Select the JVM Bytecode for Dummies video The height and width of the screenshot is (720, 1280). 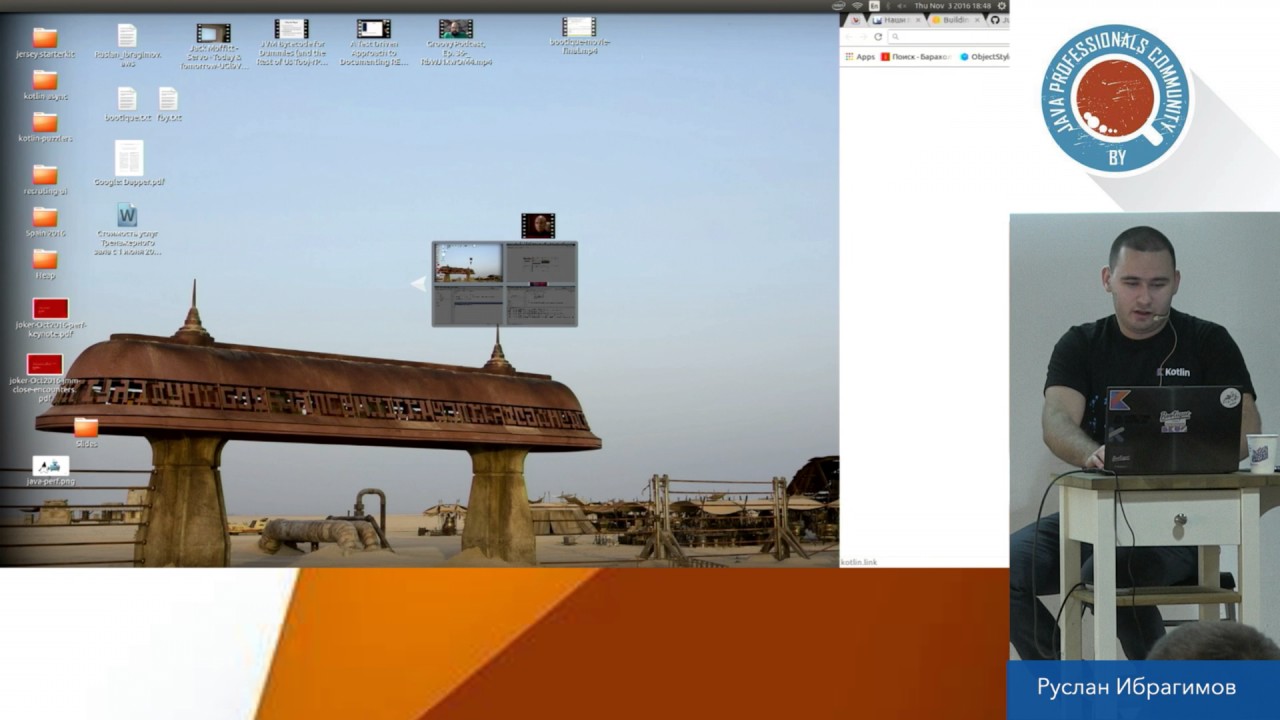point(291,29)
